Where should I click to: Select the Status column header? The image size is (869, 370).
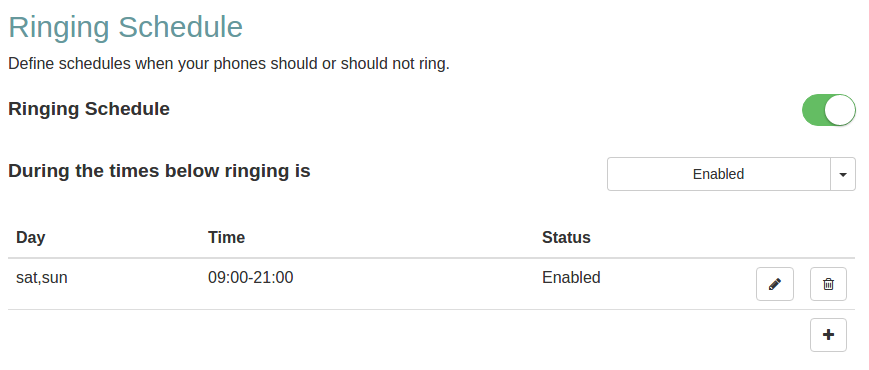click(x=566, y=237)
